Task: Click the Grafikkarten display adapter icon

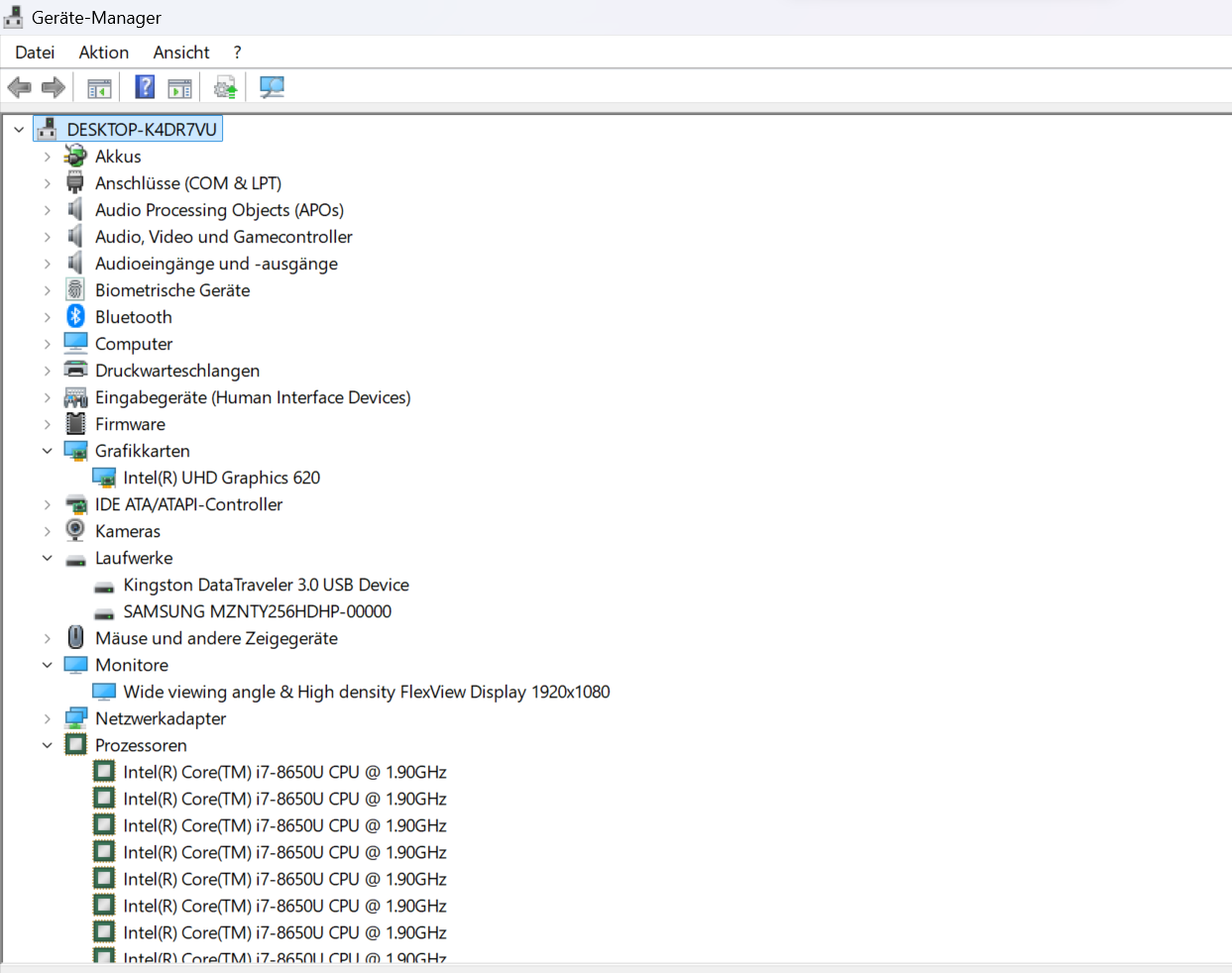Action: click(x=75, y=450)
